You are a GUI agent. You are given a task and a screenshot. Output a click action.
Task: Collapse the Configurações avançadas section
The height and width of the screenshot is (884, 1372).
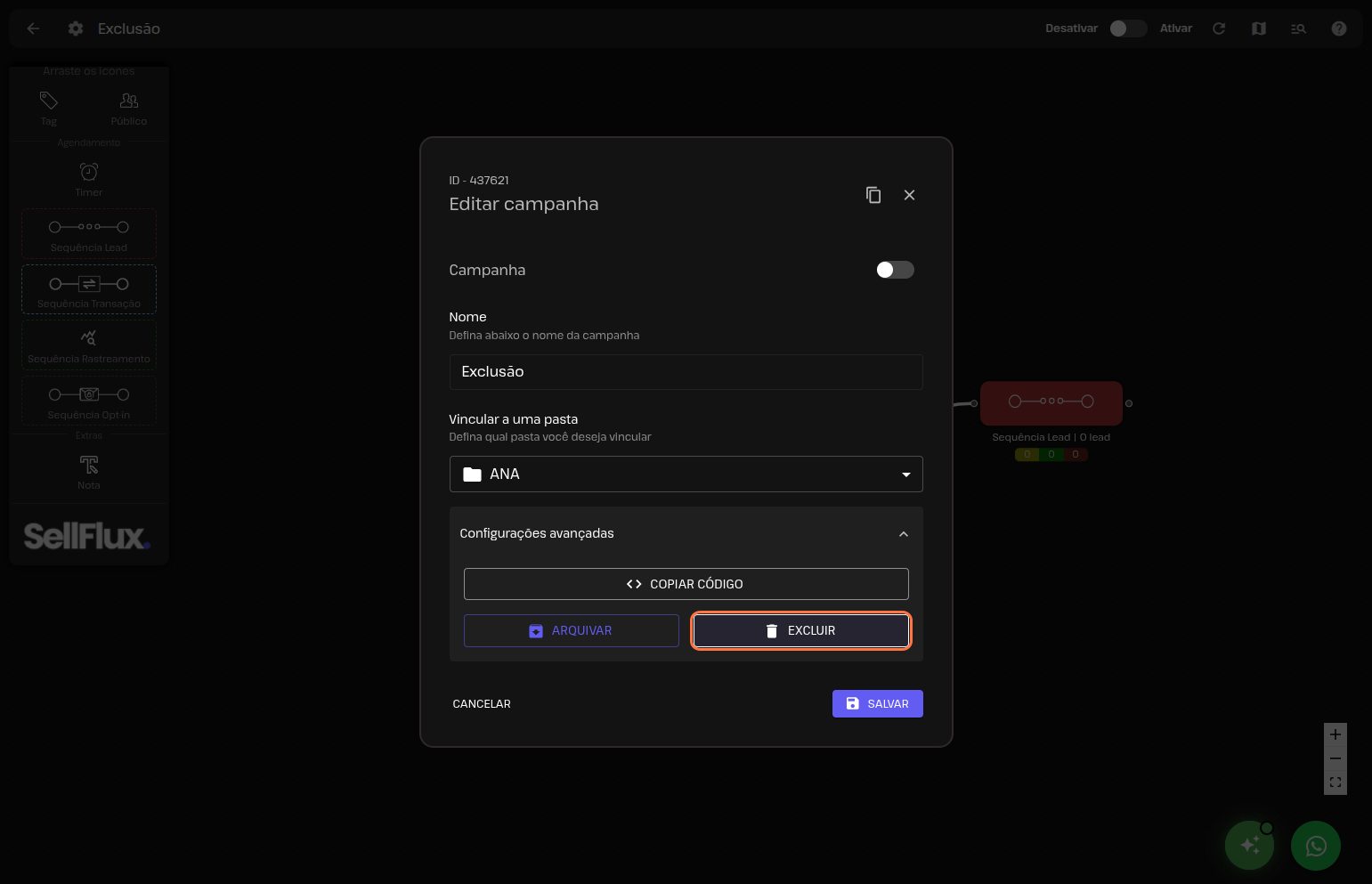click(x=903, y=534)
